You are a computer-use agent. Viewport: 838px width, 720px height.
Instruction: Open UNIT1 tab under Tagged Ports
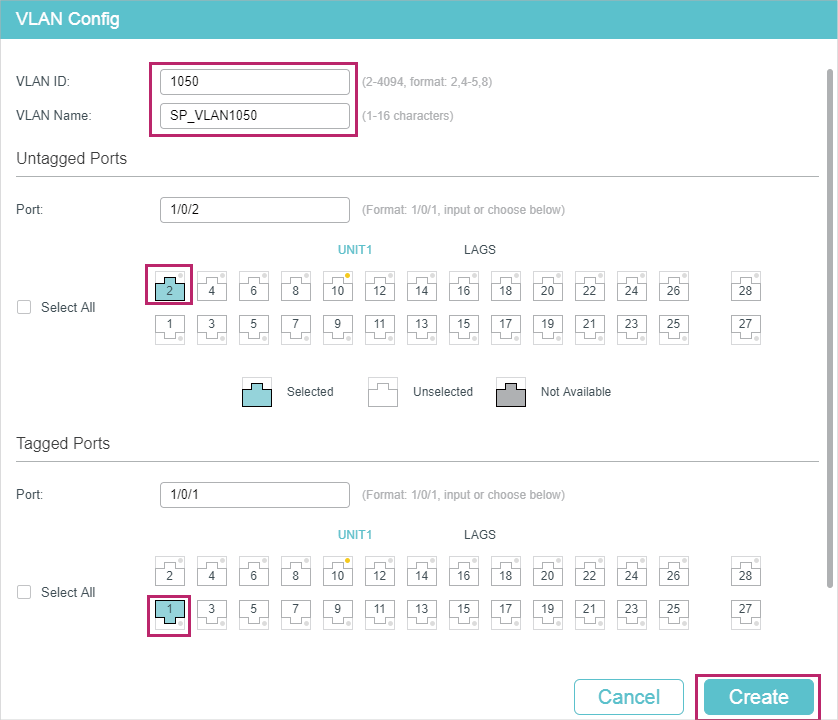(x=354, y=535)
